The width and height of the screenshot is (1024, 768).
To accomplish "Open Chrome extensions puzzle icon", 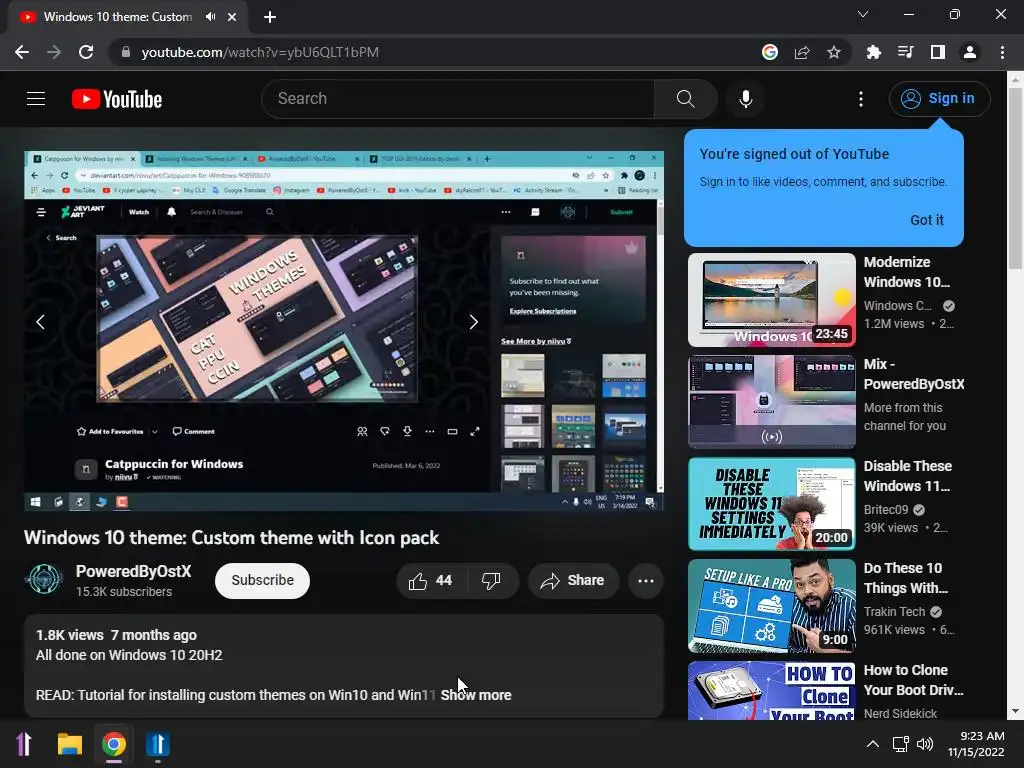I will (873, 52).
